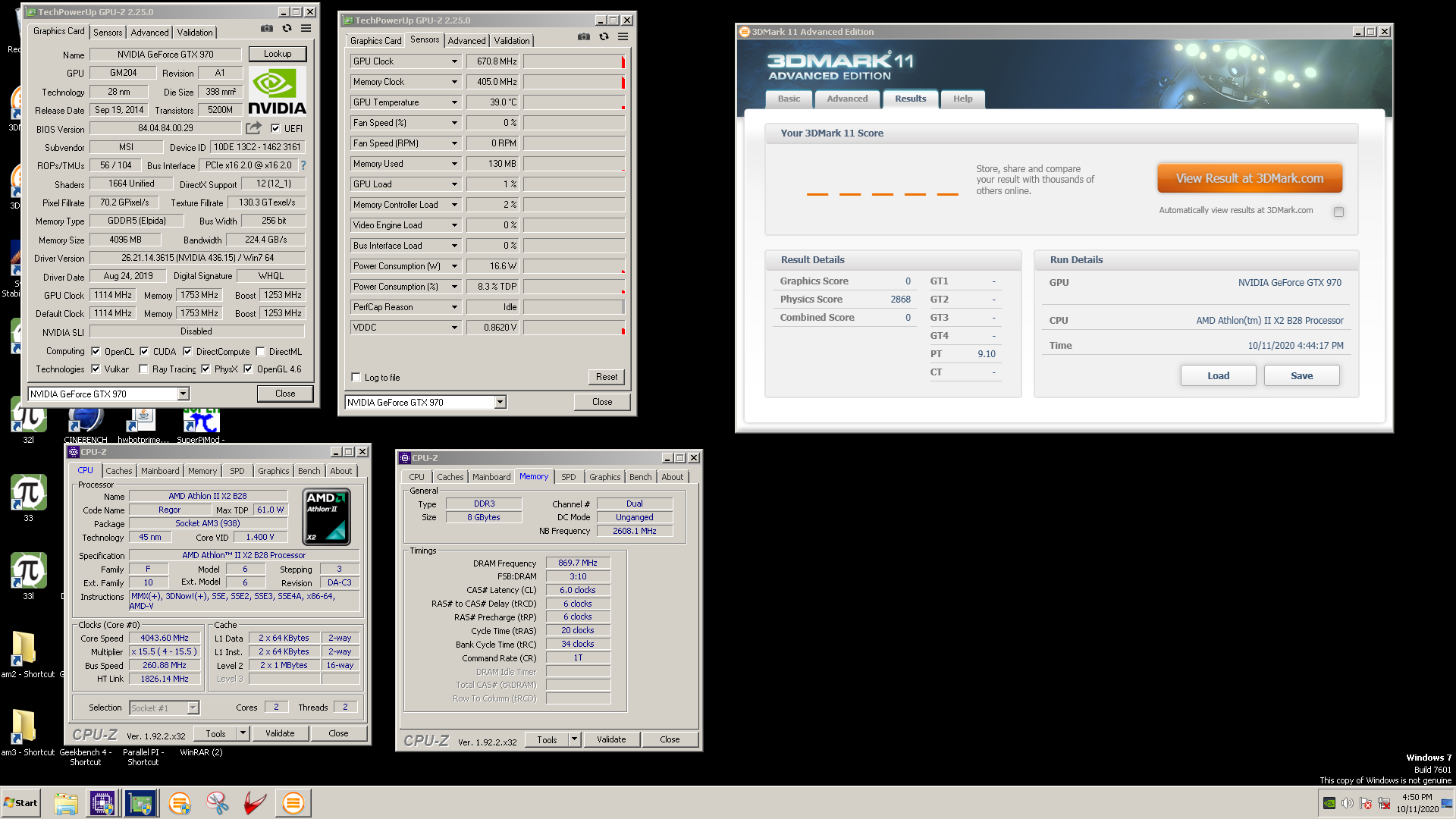Toggle PhysX checkbox
The width and height of the screenshot is (1456, 819).
click(206, 369)
